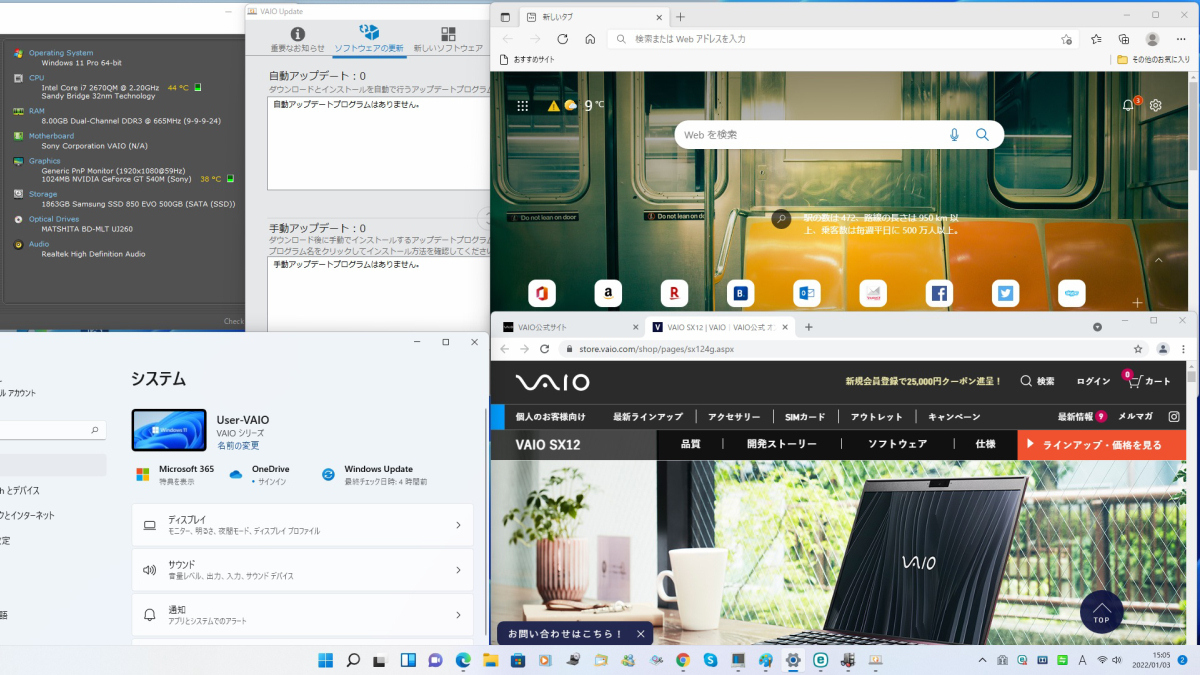Open Edge new tab page settings gear

coord(1156,105)
